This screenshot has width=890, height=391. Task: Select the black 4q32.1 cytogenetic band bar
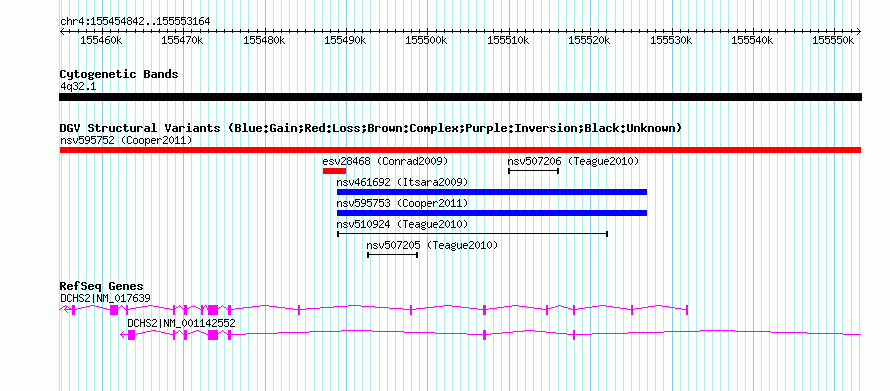460,97
